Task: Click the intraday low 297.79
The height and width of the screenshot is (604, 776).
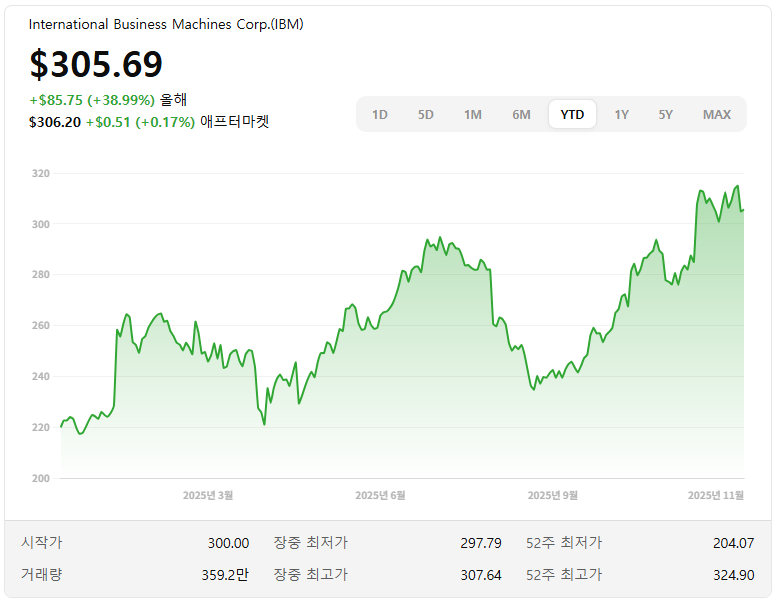Action: click(x=481, y=543)
